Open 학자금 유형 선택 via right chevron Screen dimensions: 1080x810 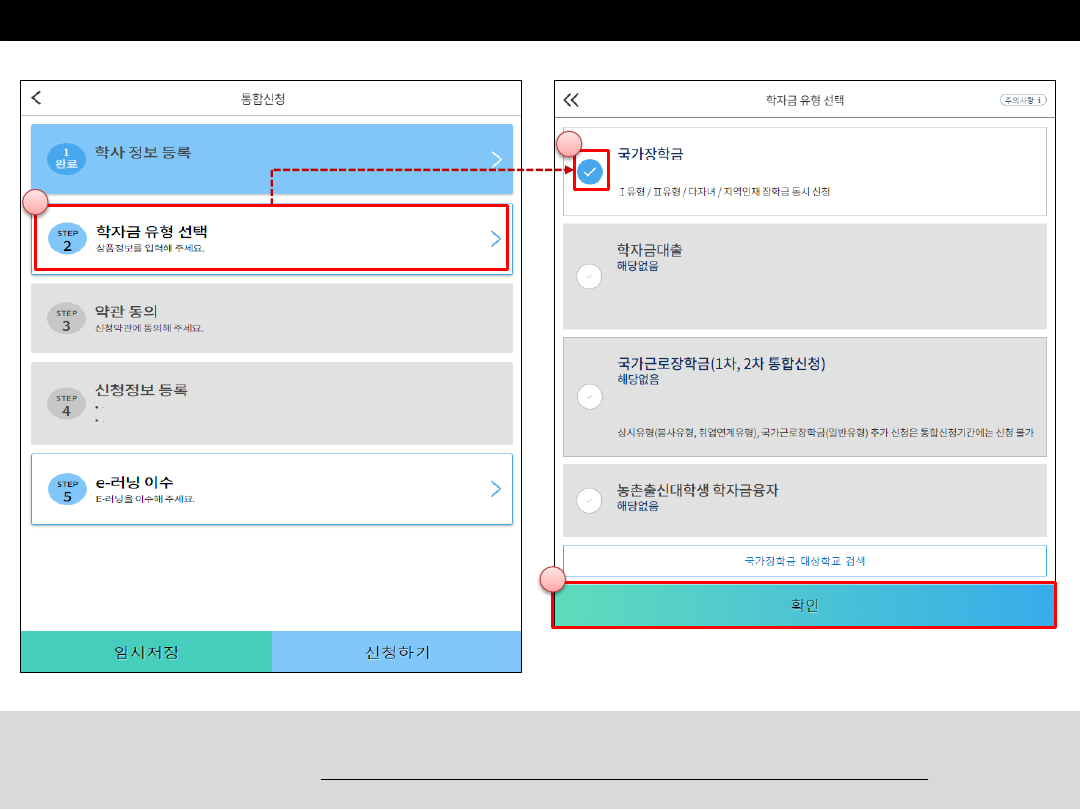tap(496, 238)
